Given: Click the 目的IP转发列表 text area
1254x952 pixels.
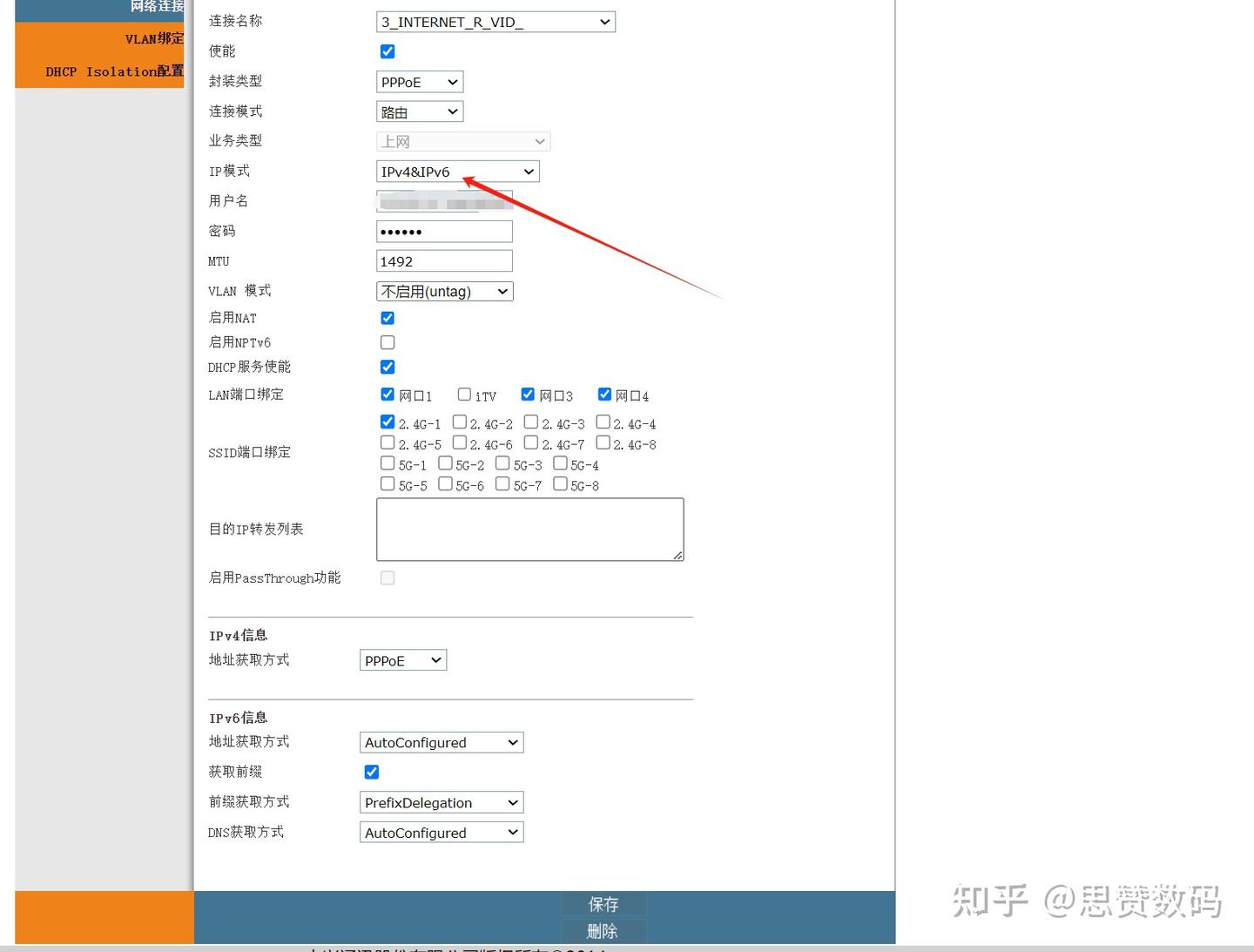Looking at the screenshot, I should tap(530, 530).
